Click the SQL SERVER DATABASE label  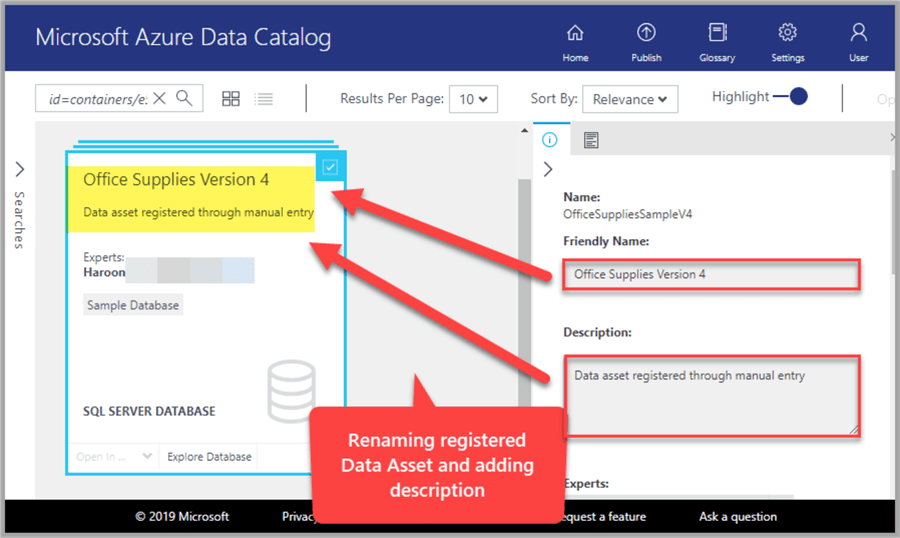click(149, 411)
